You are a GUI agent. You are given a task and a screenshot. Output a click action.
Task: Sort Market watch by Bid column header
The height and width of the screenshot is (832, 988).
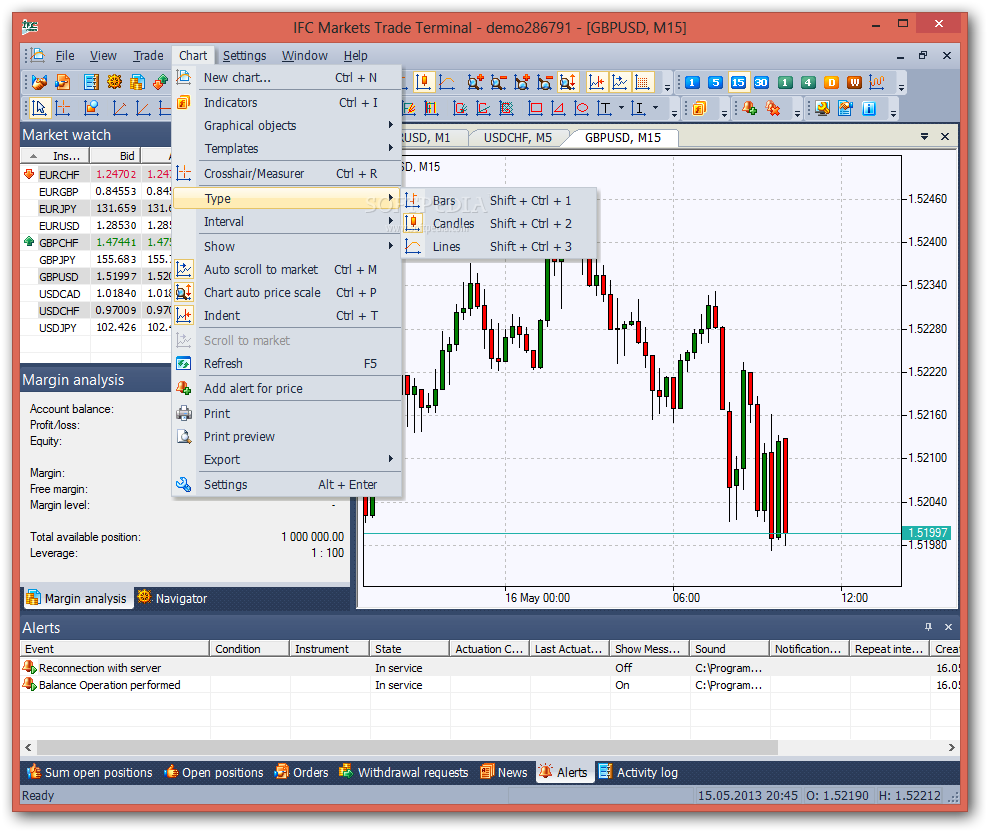point(115,156)
